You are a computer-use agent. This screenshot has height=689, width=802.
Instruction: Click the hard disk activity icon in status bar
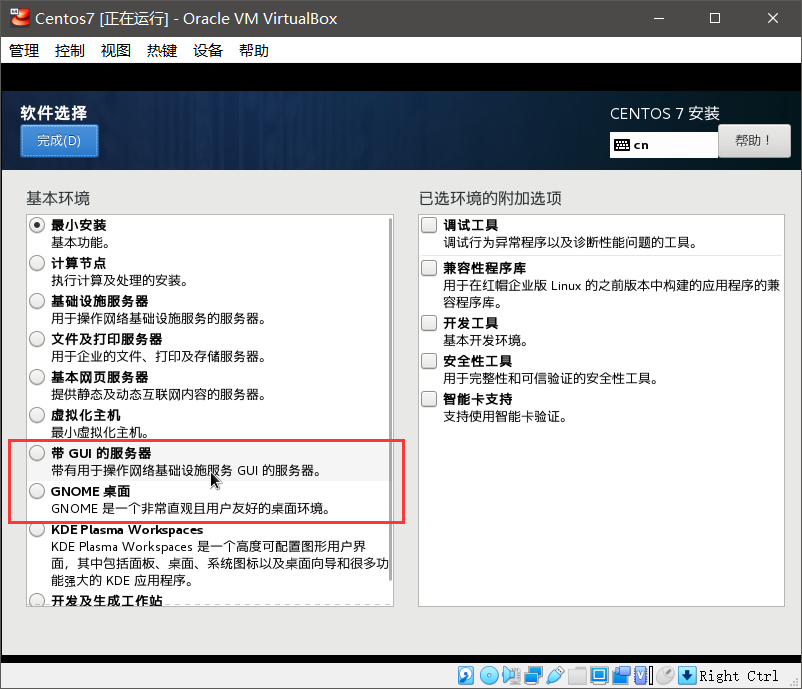(465, 675)
